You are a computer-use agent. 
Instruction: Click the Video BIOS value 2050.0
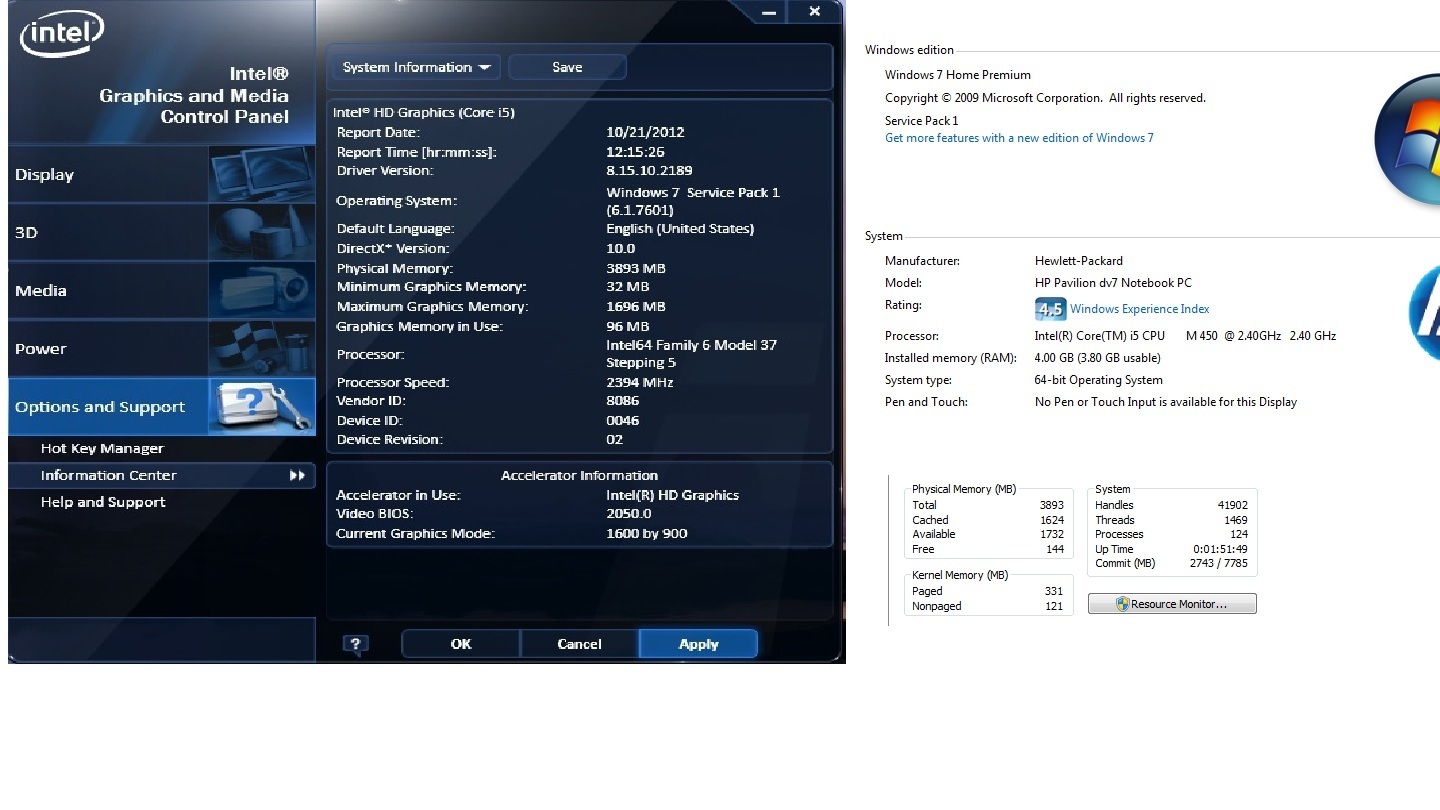pyautogui.click(x=629, y=513)
